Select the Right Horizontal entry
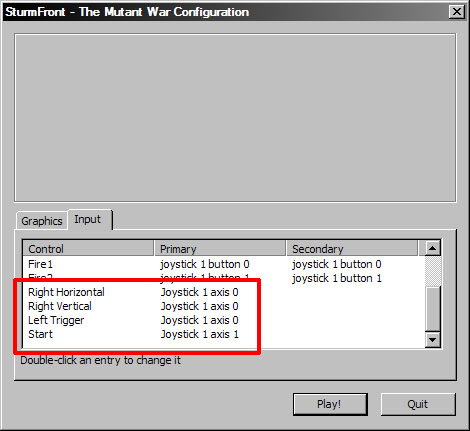 click(66, 292)
